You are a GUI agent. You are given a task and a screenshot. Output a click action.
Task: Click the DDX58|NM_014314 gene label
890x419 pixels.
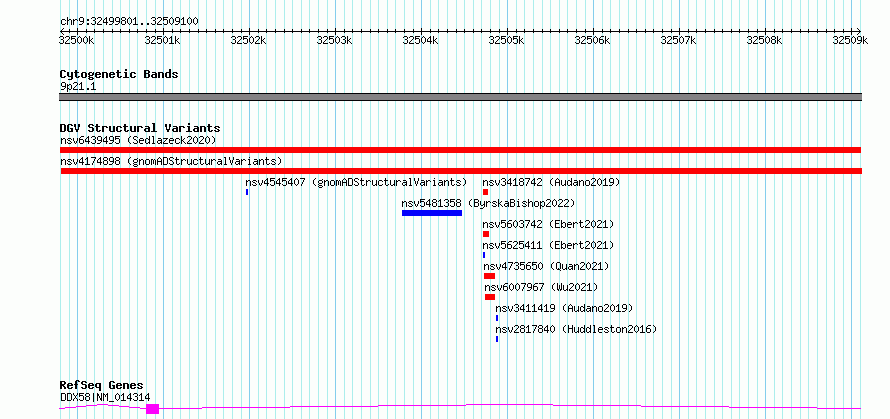tap(105, 397)
